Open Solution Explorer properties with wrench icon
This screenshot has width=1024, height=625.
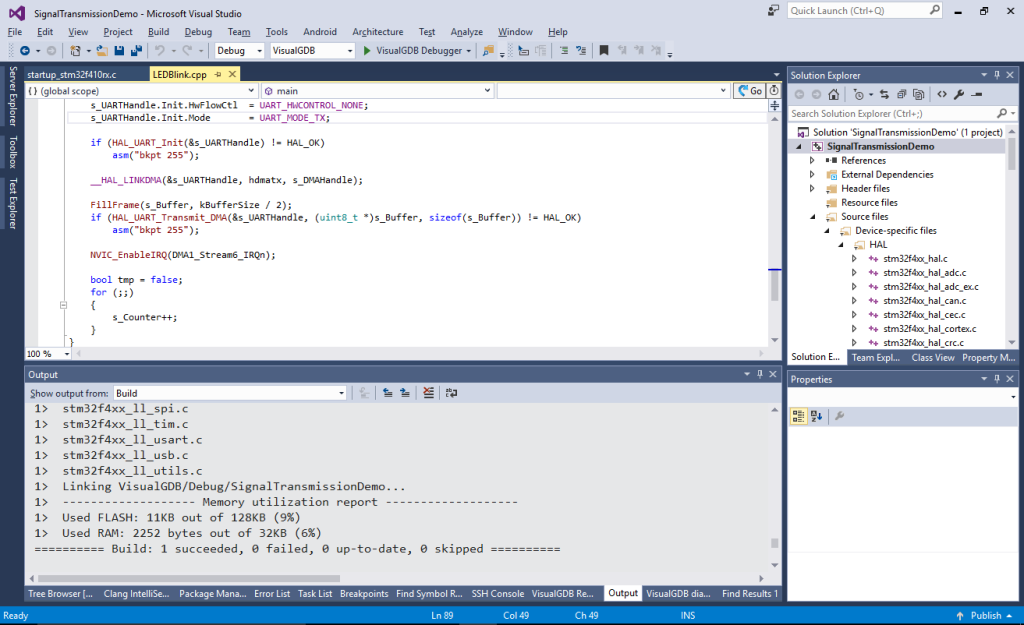click(x=960, y=96)
